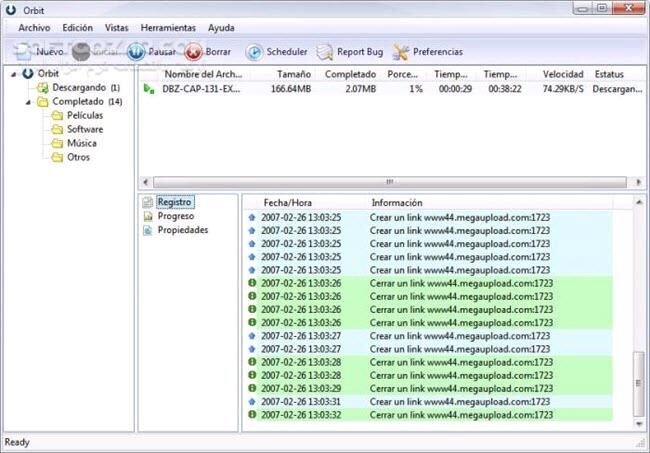650x453 pixels.
Task: Click the Progreso chart icon
Action: [x=148, y=216]
